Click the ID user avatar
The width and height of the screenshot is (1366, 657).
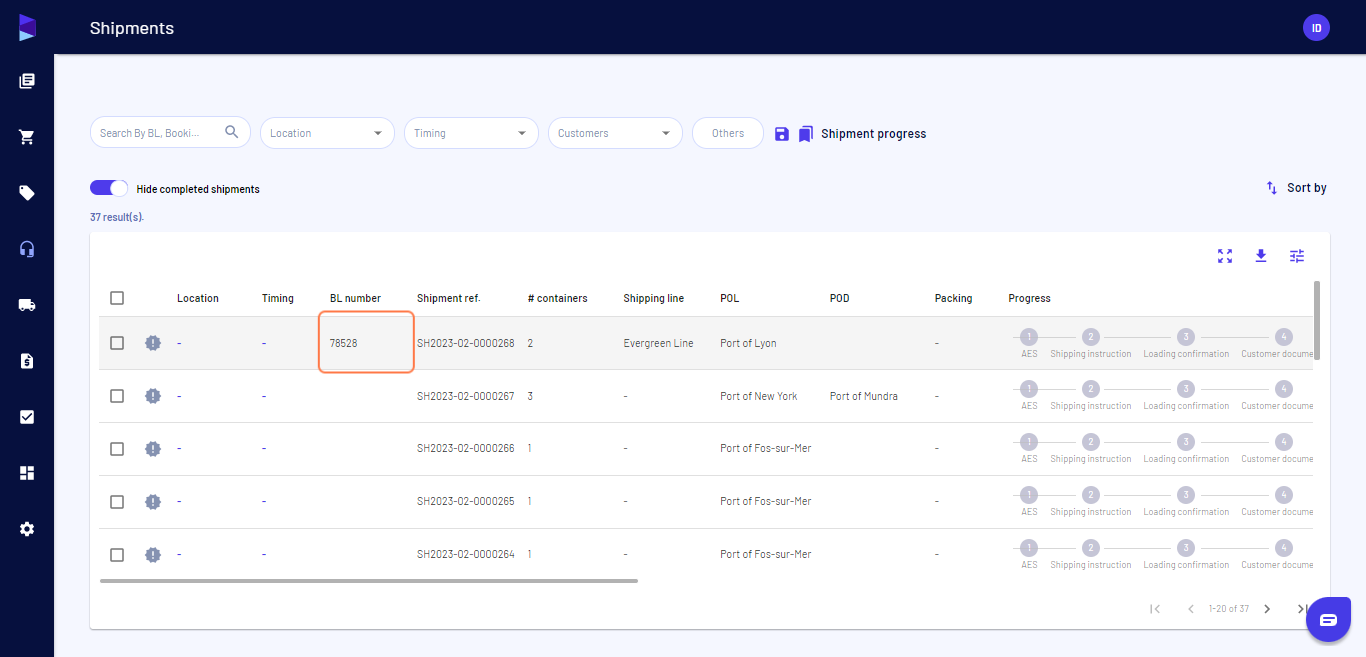point(1316,28)
